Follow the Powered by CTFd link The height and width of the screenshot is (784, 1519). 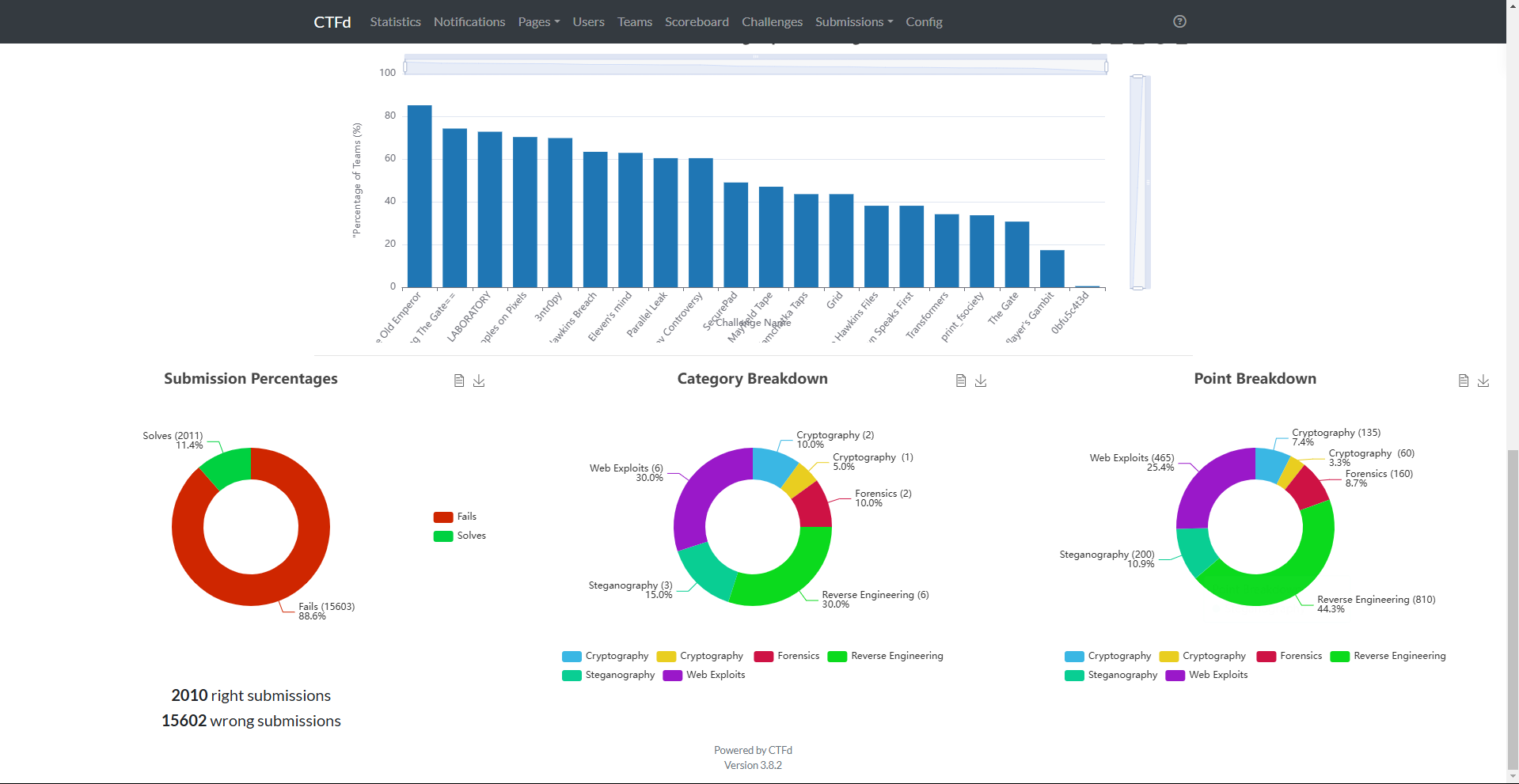[x=753, y=750]
